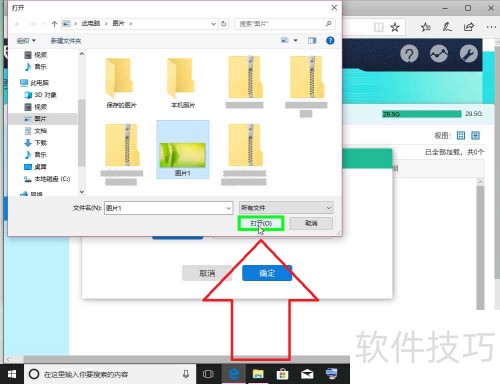Click the Open (打开) button
The image size is (500, 384).
[261, 223]
